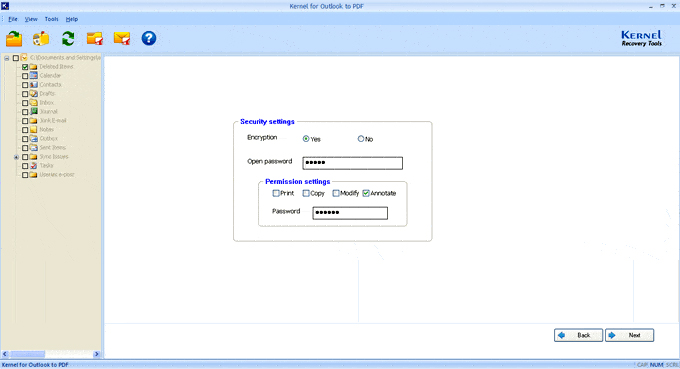Check the Contacts folder checkbox
680x369 pixels.
[25, 85]
